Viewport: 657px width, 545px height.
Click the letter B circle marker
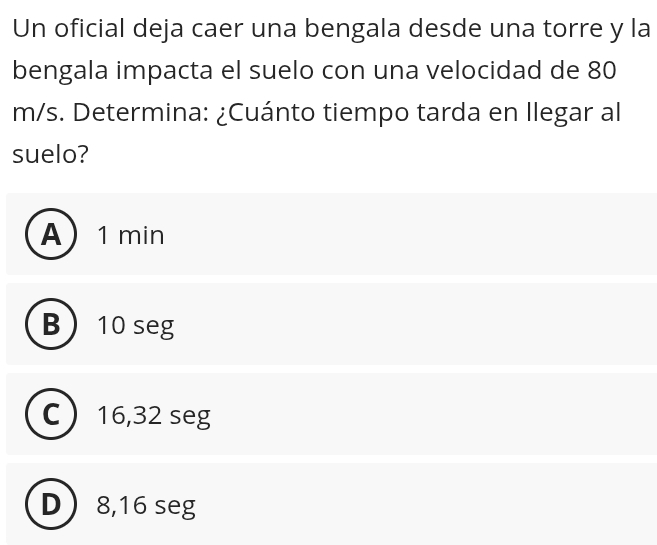[x=51, y=325]
